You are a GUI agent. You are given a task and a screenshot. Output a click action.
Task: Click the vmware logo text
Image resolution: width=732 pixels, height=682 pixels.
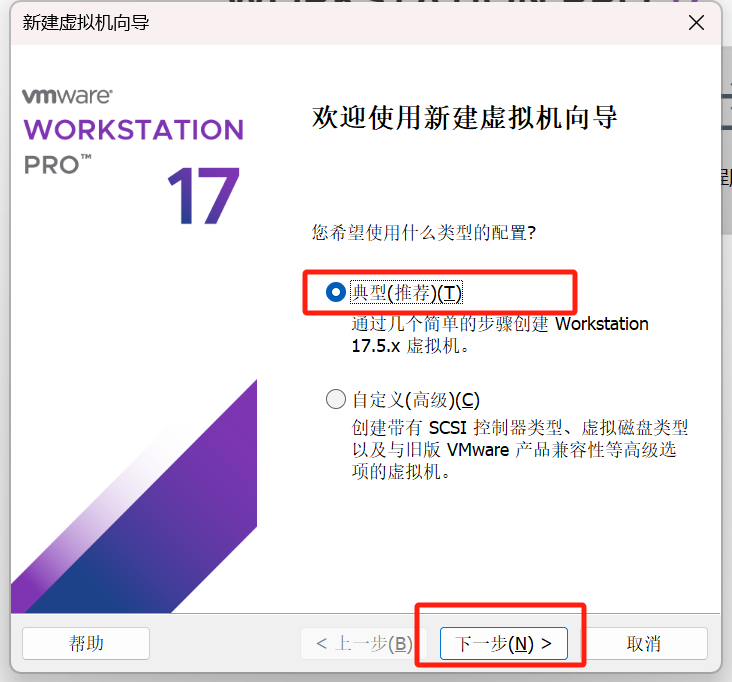click(x=67, y=97)
